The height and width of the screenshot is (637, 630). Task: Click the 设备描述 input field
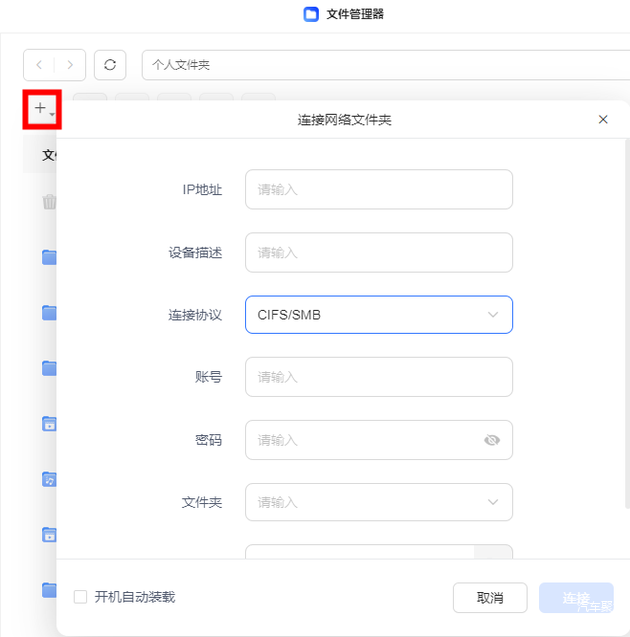(378, 252)
